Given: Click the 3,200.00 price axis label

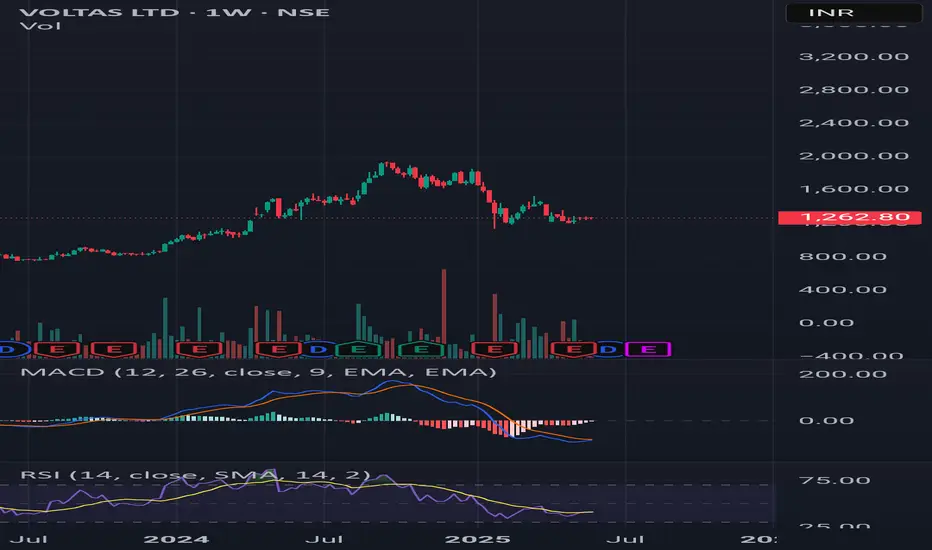Looking at the screenshot, I should [x=854, y=57].
